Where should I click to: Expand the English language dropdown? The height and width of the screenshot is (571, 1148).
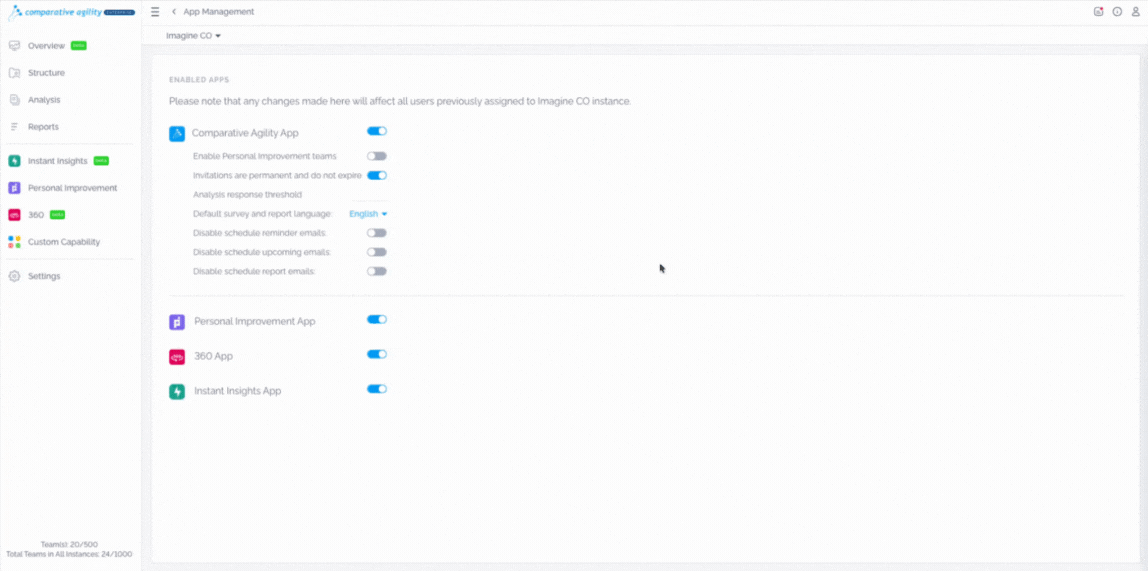click(367, 214)
